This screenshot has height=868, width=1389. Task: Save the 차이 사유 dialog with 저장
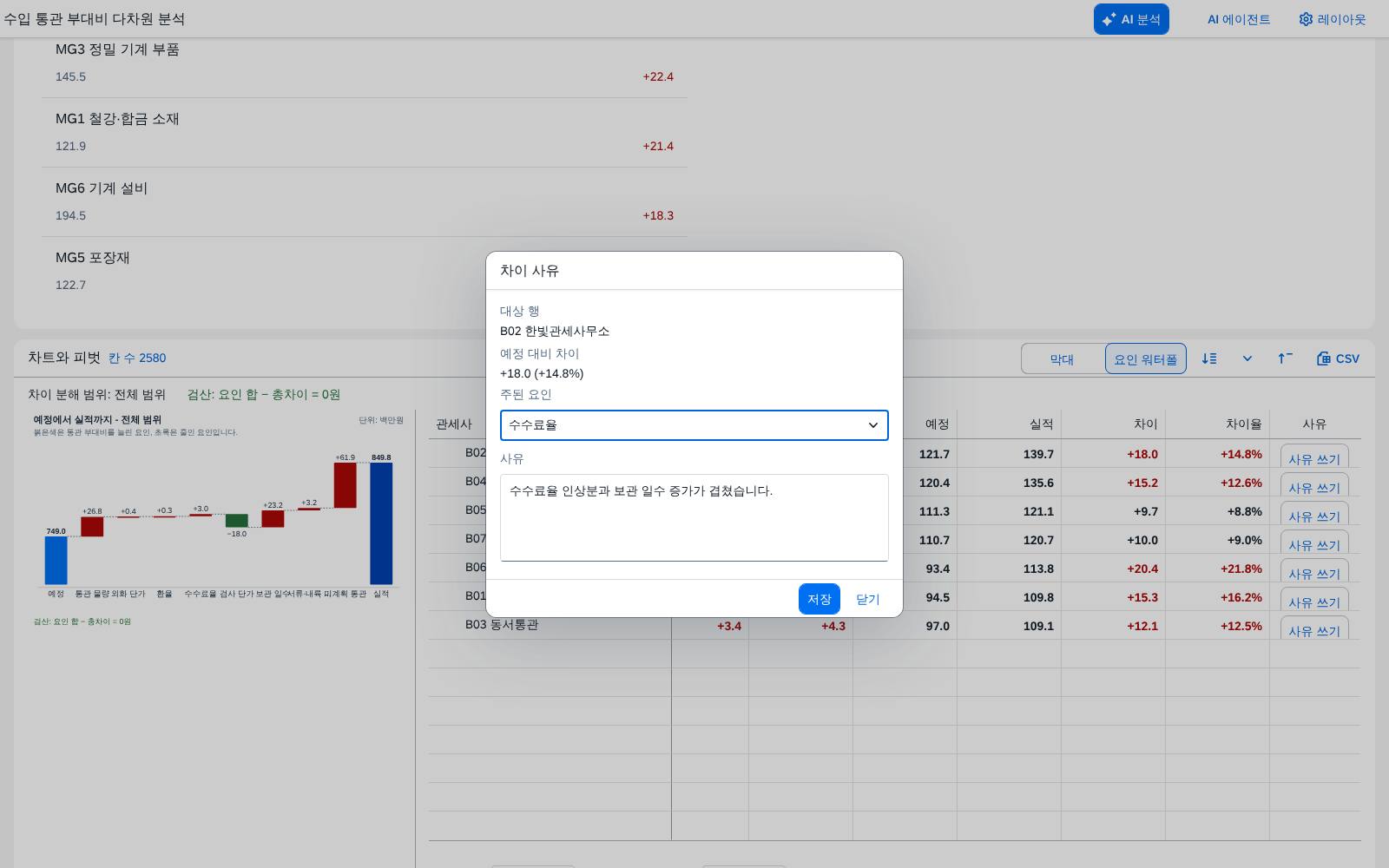pyautogui.click(x=820, y=599)
